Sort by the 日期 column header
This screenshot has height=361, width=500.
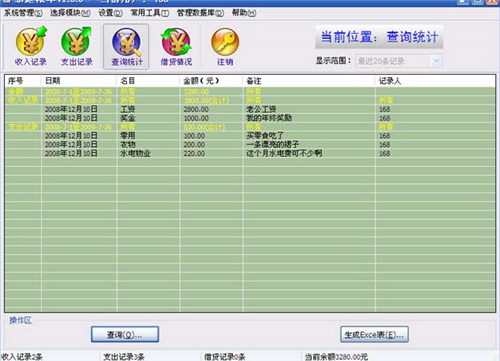click(x=79, y=81)
